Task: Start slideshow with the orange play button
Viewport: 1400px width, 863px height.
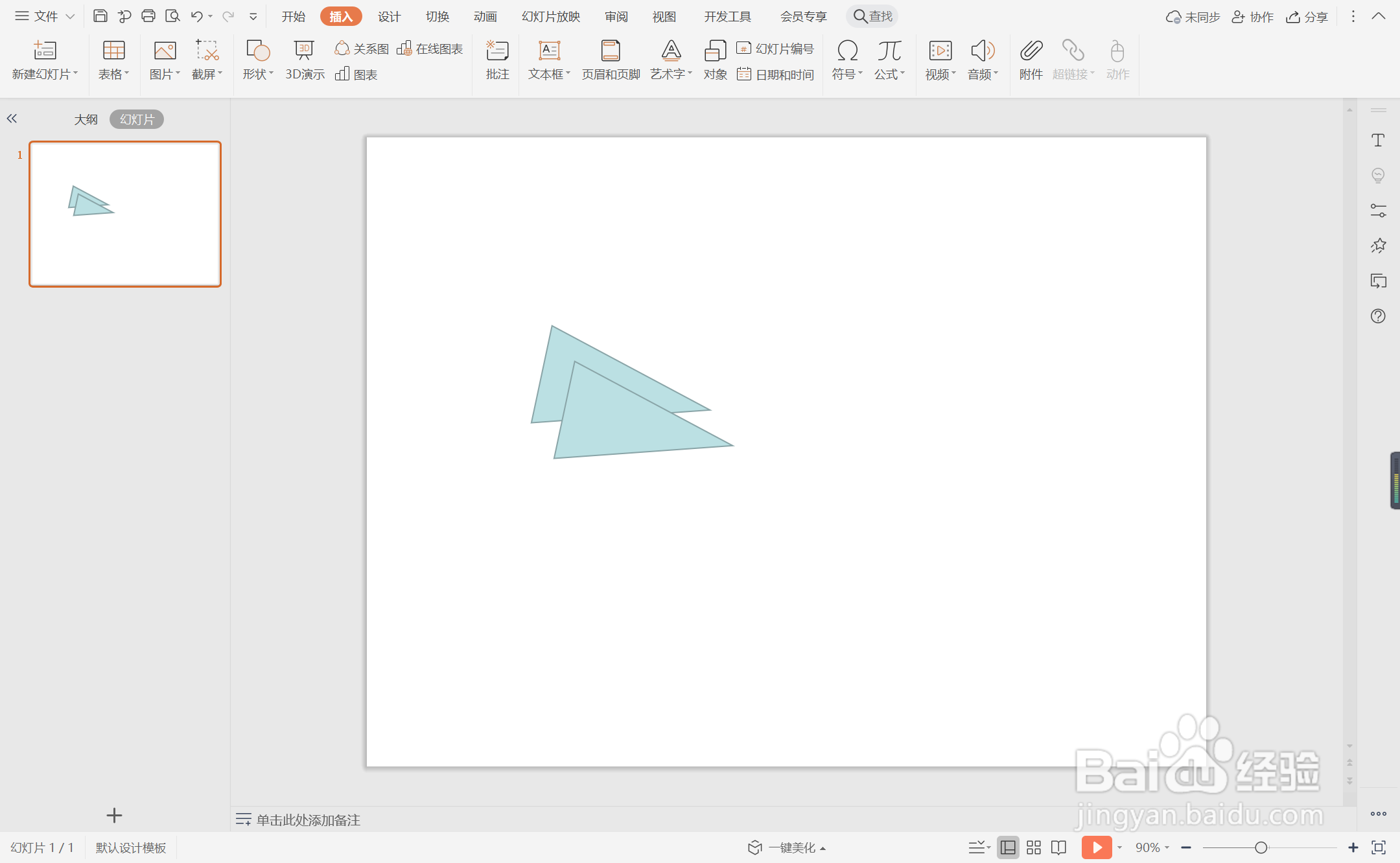Action: point(1096,847)
